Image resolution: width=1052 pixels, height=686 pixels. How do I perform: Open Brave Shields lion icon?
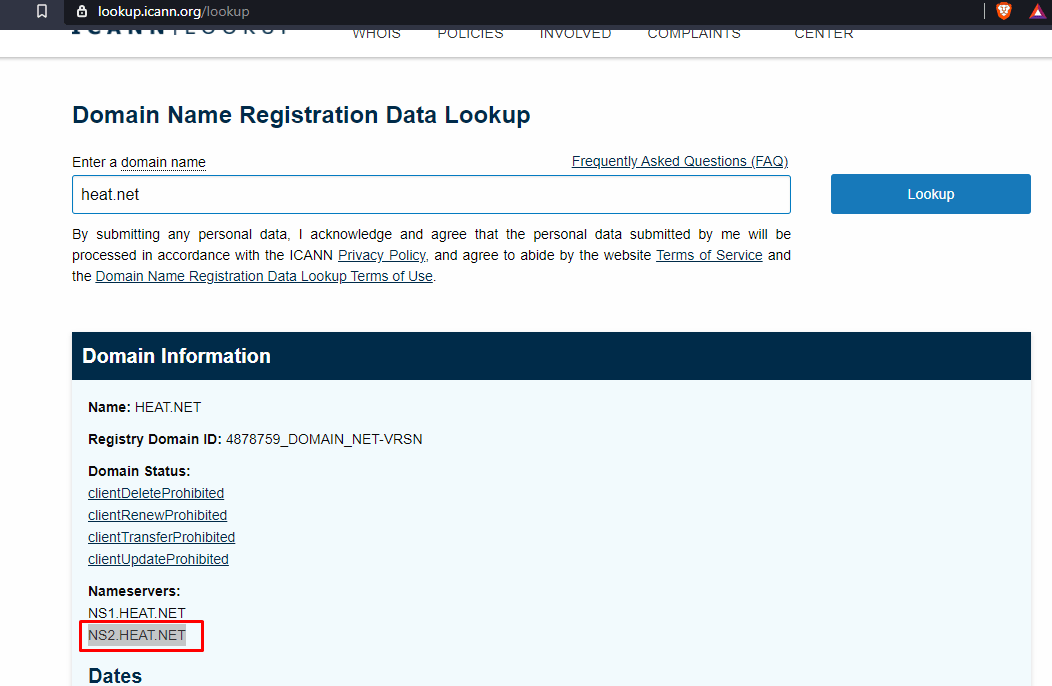coord(1004,11)
